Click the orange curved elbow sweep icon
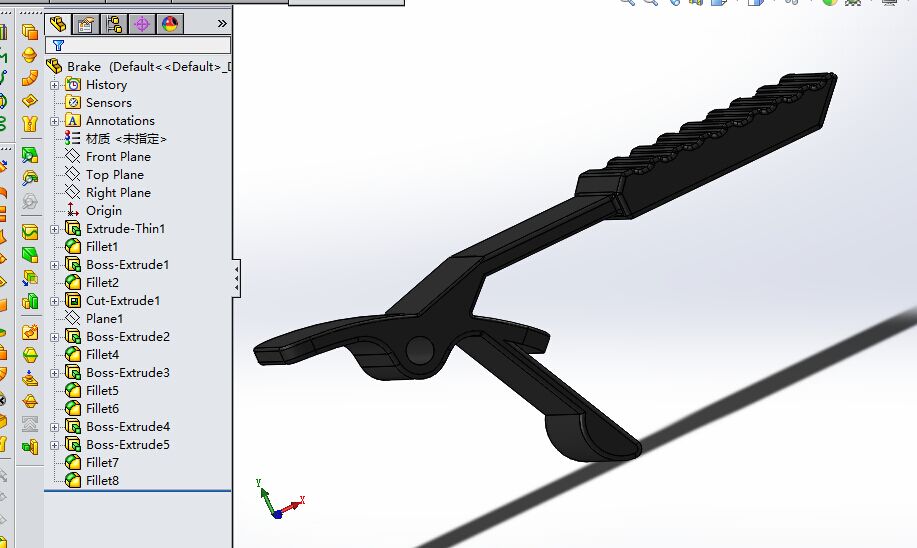917x548 pixels. point(30,78)
